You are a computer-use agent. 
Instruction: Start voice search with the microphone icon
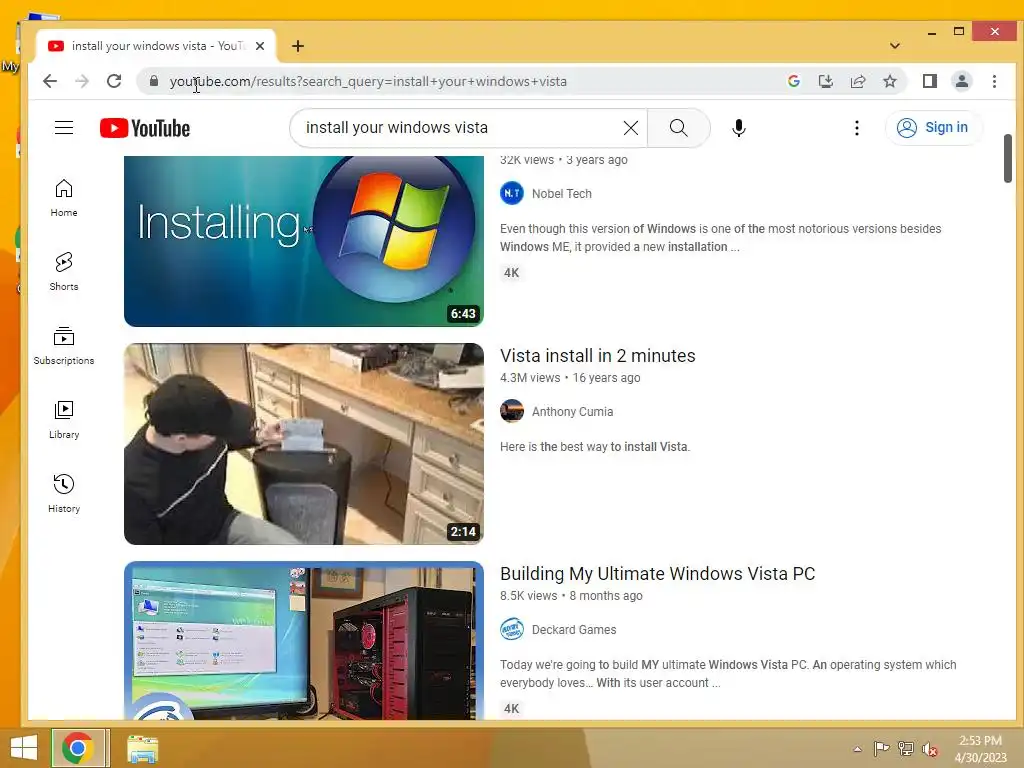pyautogui.click(x=739, y=128)
